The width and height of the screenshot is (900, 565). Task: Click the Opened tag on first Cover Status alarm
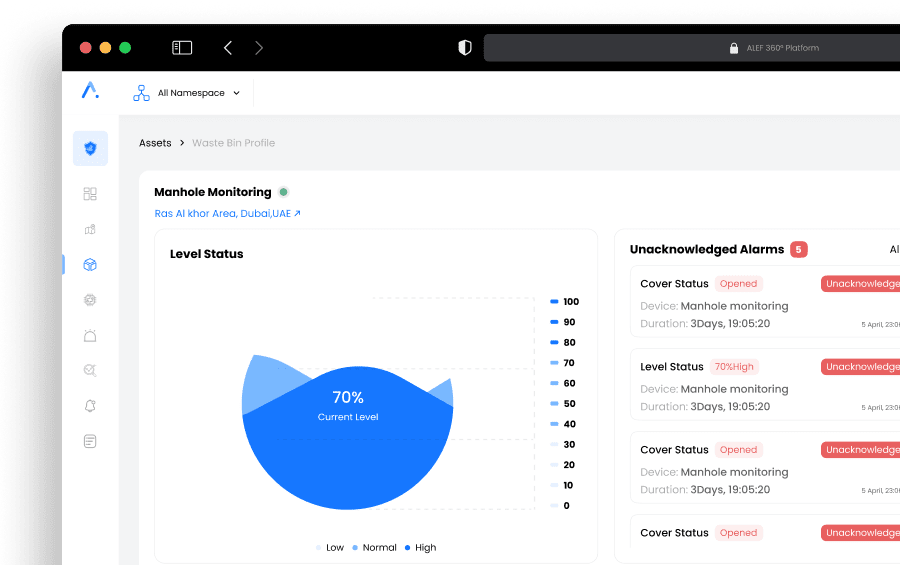pos(738,284)
